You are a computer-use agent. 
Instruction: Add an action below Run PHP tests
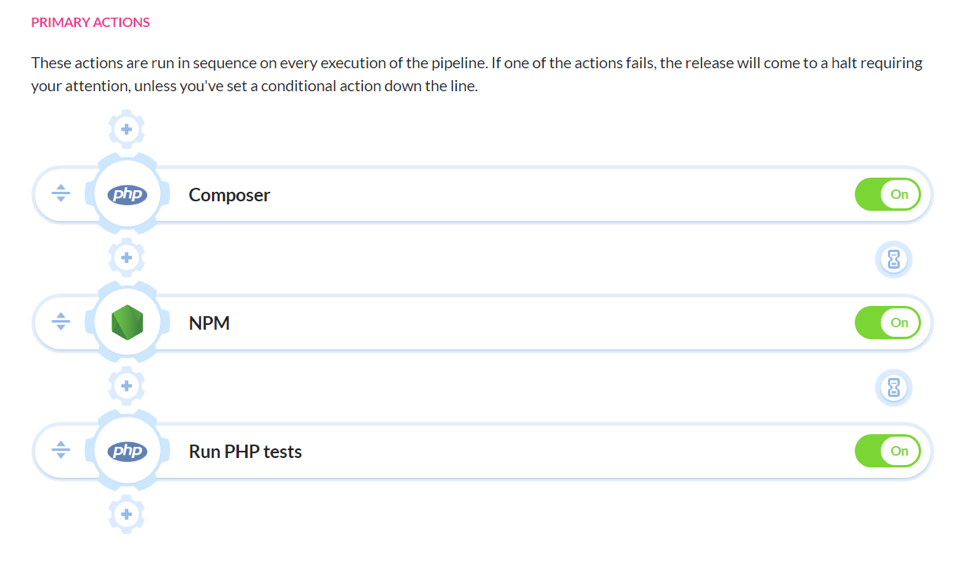(127, 514)
